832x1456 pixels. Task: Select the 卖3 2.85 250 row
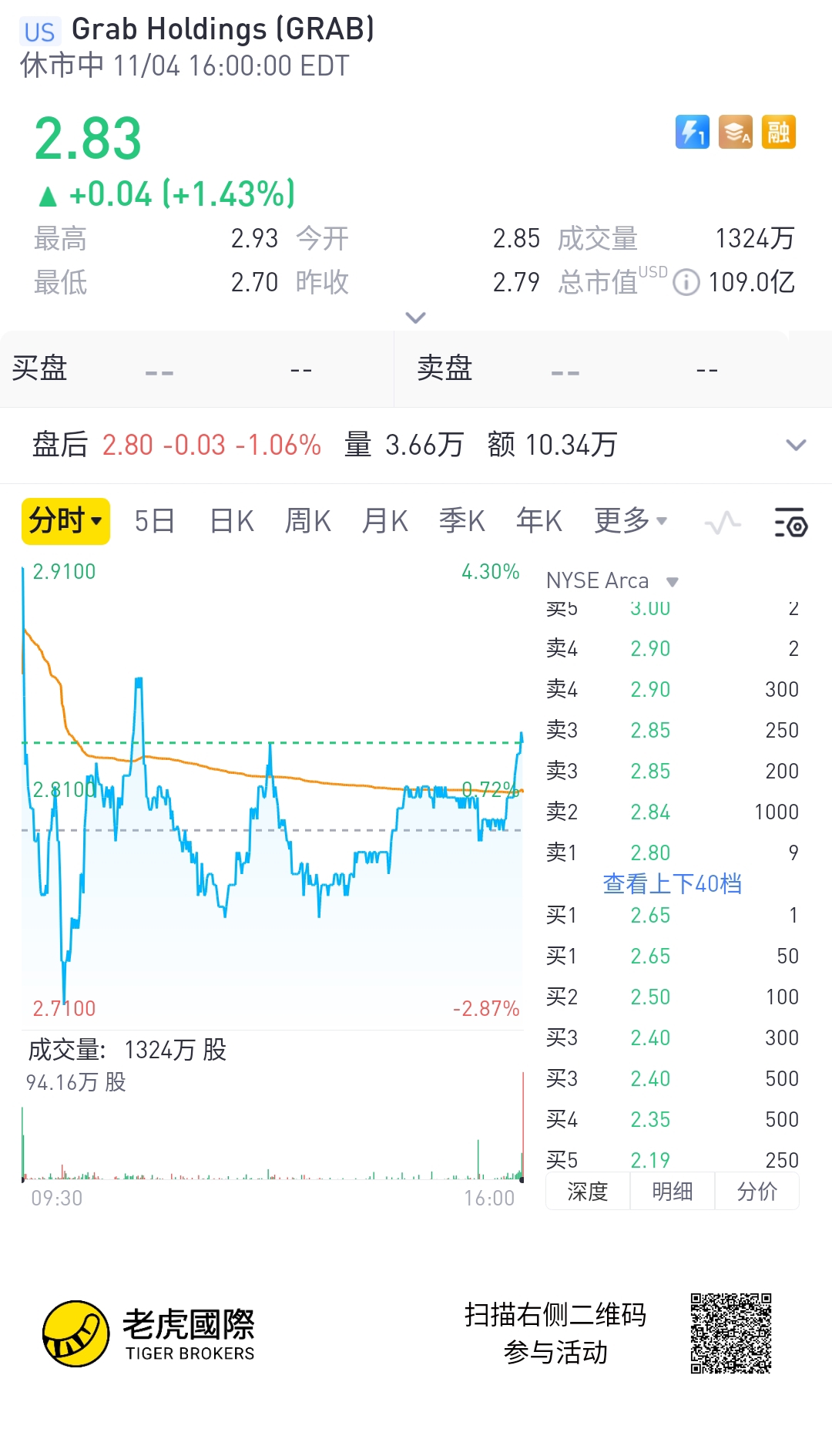672,730
